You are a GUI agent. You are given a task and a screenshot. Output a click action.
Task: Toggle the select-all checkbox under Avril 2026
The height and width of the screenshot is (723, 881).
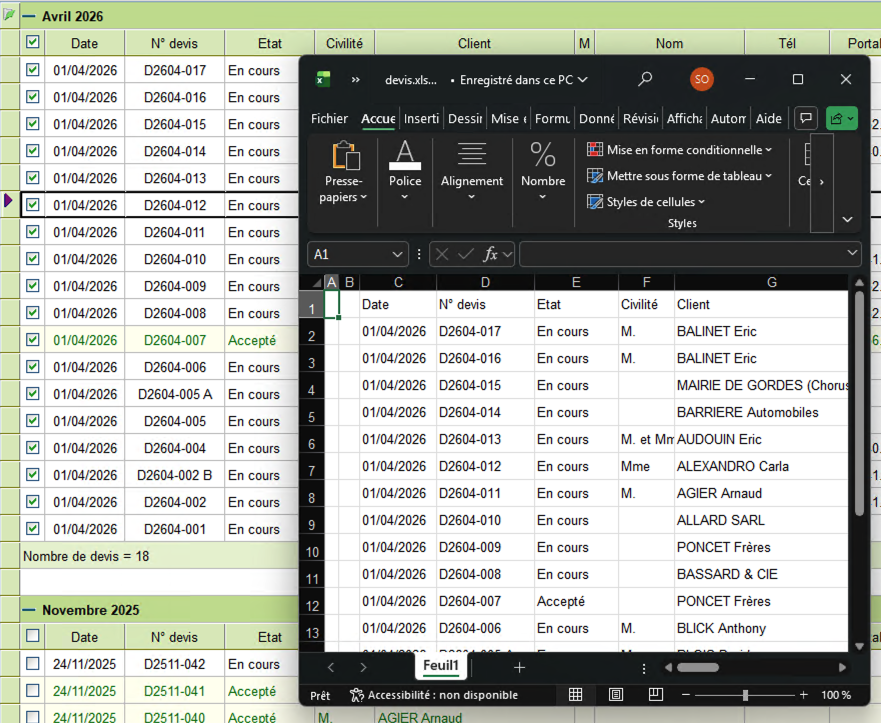click(x=33, y=43)
